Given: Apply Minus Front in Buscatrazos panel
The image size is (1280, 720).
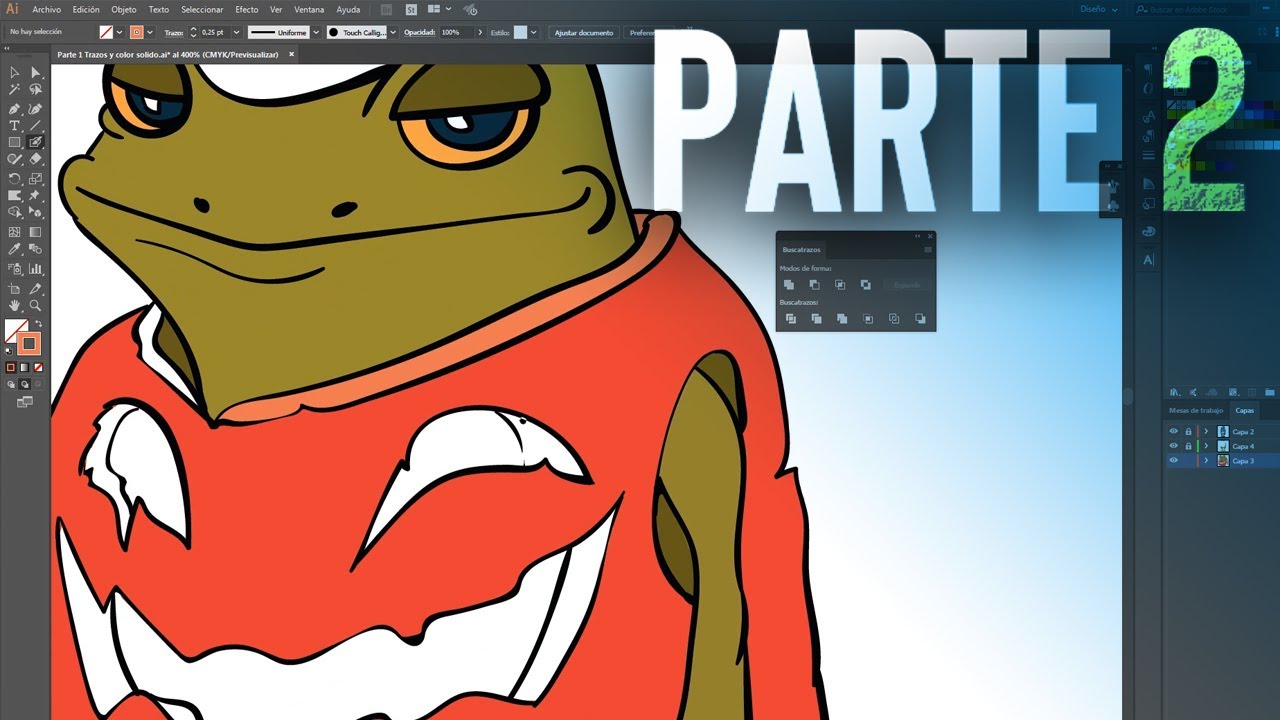Looking at the screenshot, I should (815, 285).
